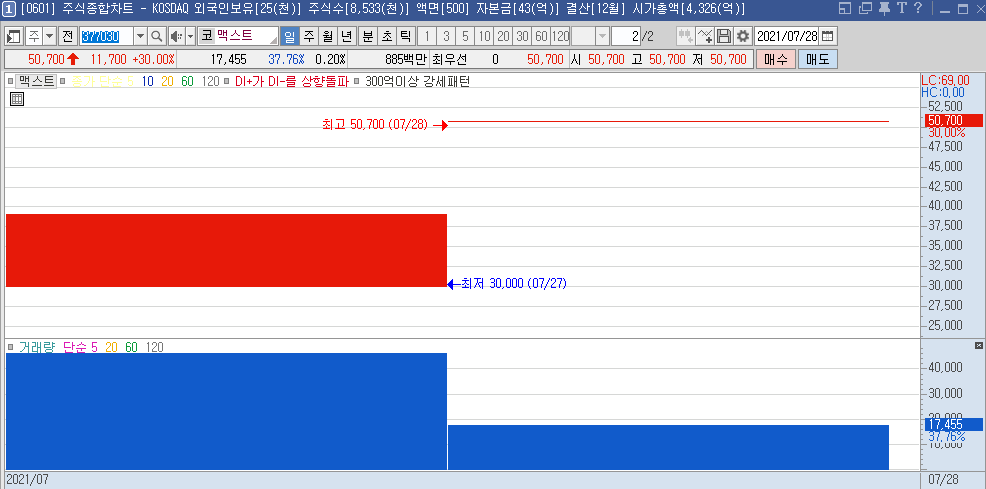This screenshot has width=986, height=489.
Task: Click the add indicator line icon
Action: [x=705, y=36]
